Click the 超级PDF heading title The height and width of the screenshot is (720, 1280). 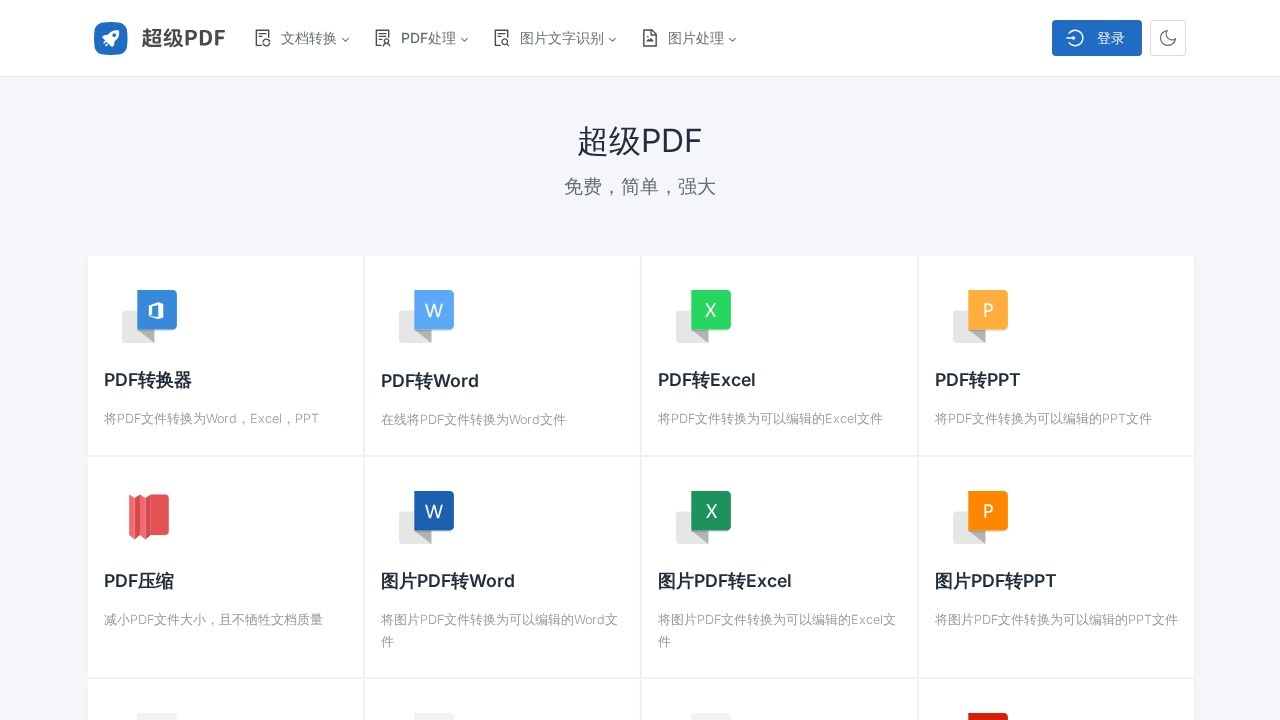pos(640,142)
